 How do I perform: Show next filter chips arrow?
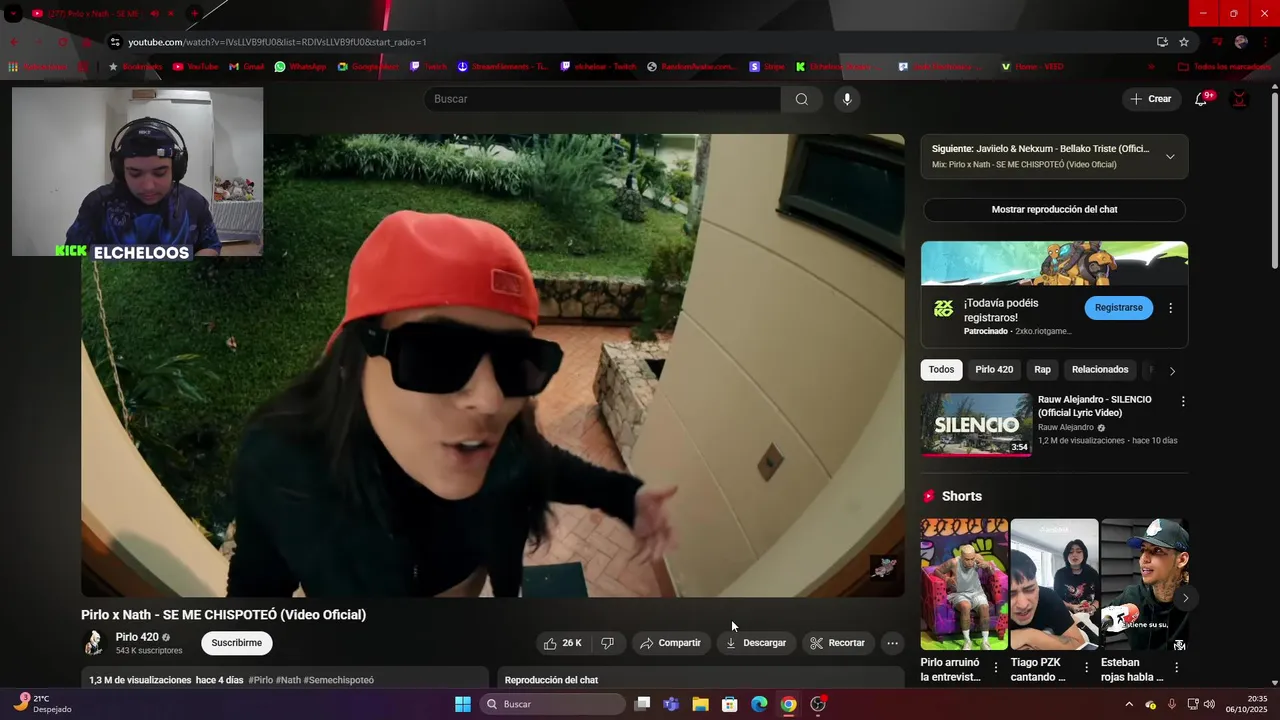pyautogui.click(x=1172, y=371)
